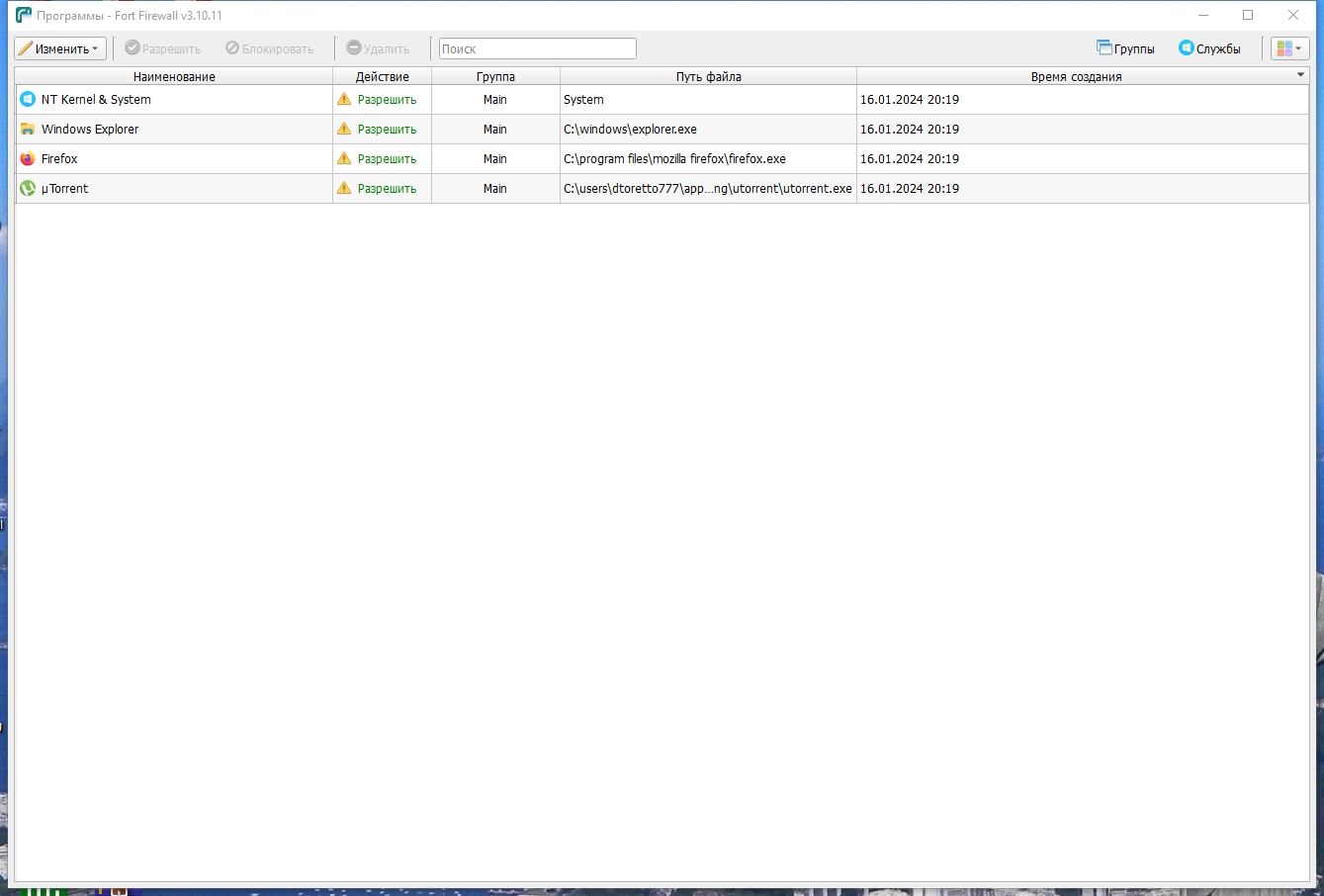Click the Main group cell for µTorrent
The image size is (1324, 896).
pos(495,189)
